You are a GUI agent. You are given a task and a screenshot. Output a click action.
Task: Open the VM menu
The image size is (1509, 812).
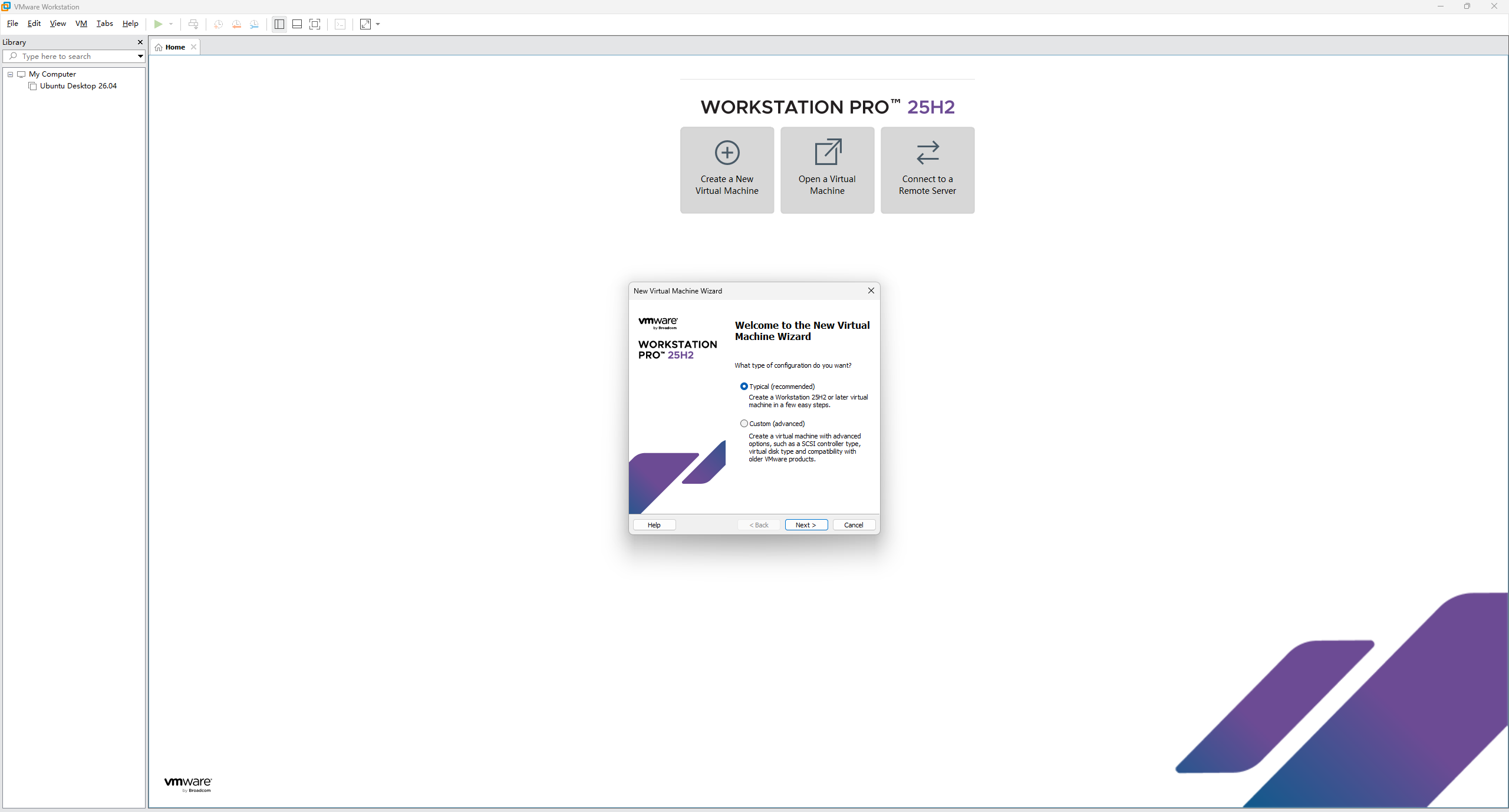[x=81, y=24]
